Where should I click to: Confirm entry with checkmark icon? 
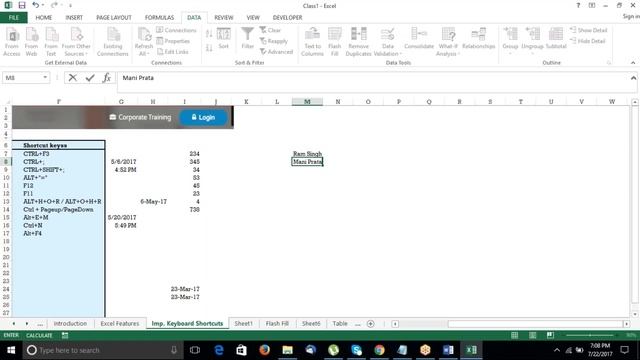click(90, 78)
